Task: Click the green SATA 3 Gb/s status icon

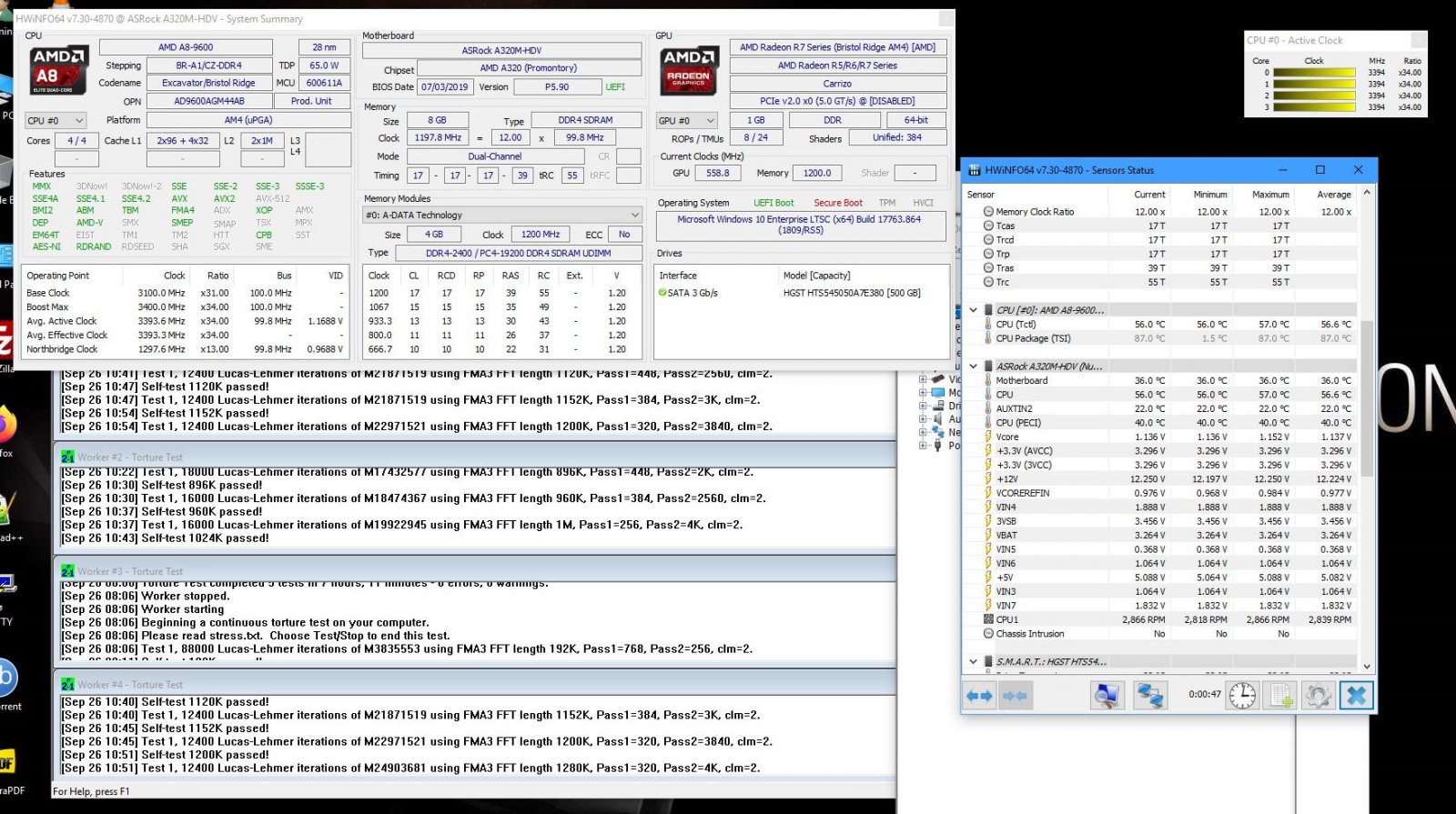Action: (x=662, y=293)
